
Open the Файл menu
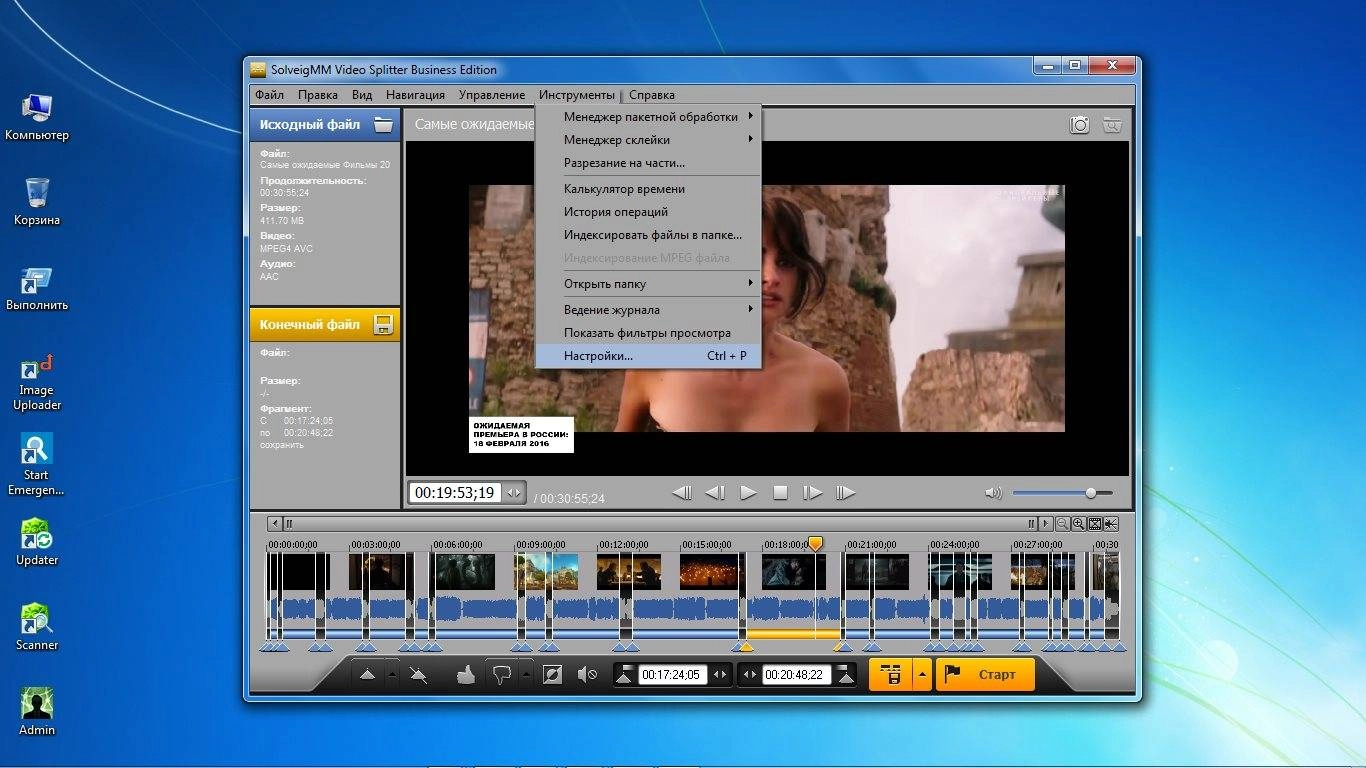tap(269, 95)
